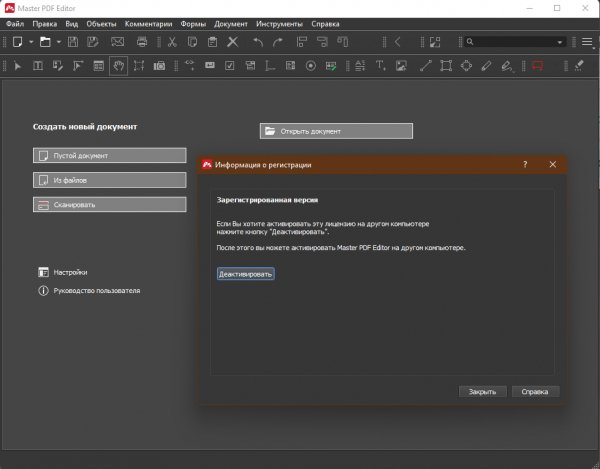Click the New document toolbar icon

18,42
